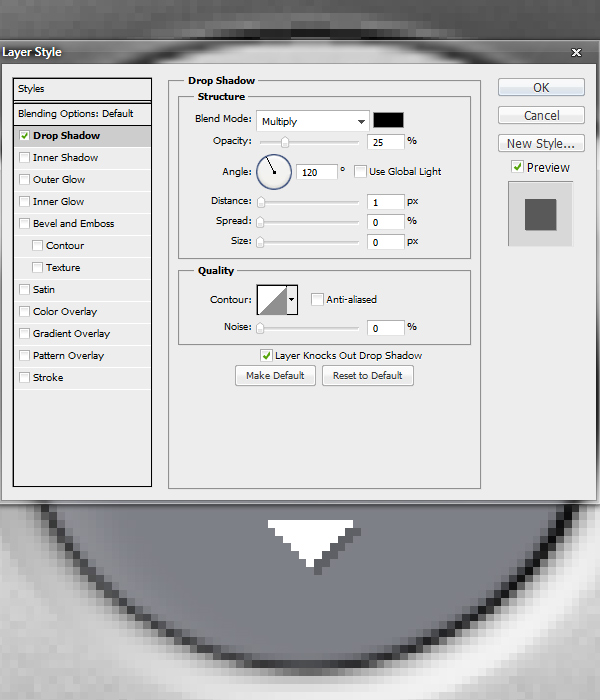Image resolution: width=600 pixels, height=700 pixels.
Task: Enable the Bevel and Emboss checkbox
Action: coord(24,223)
